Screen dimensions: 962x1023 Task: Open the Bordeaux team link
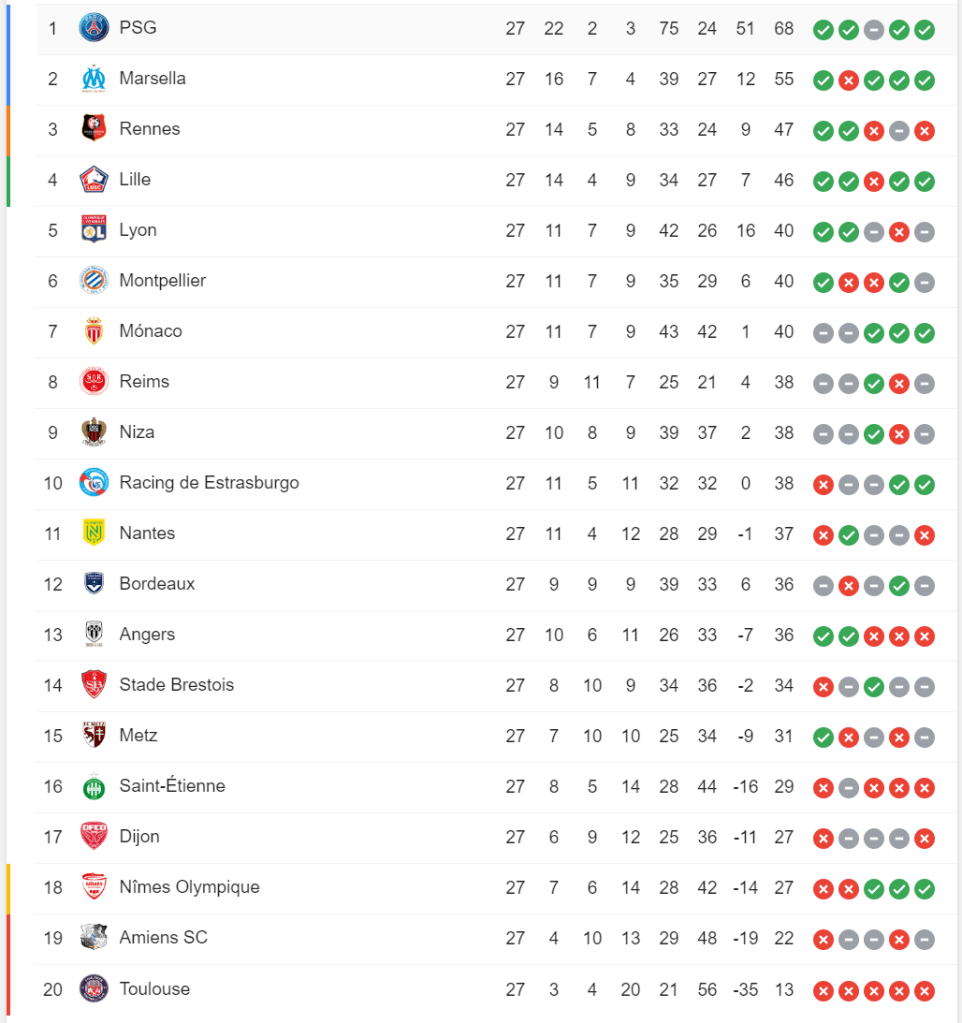pos(157,584)
